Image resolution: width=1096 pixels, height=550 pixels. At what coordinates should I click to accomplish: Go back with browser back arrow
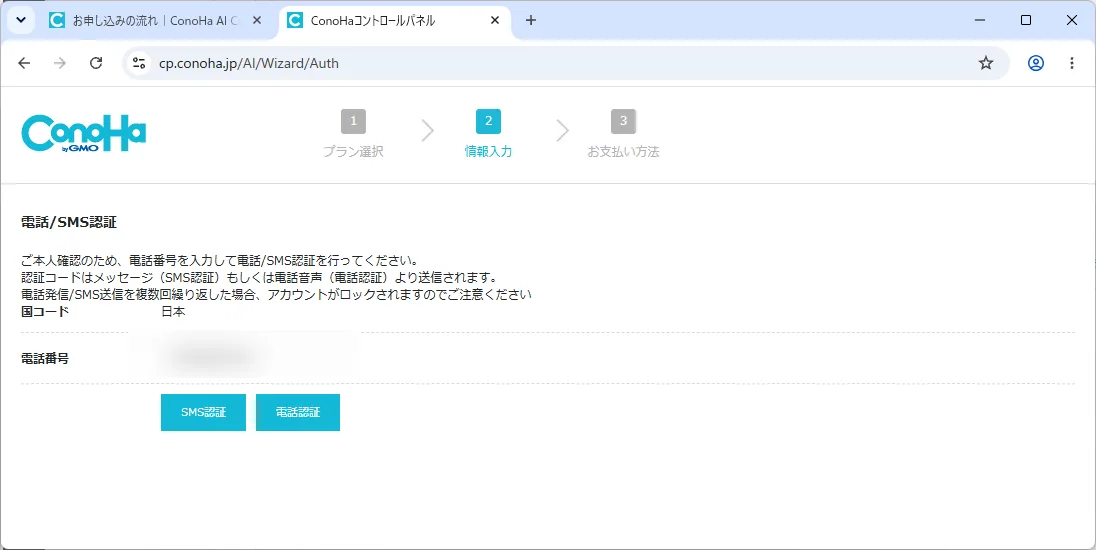pos(24,63)
